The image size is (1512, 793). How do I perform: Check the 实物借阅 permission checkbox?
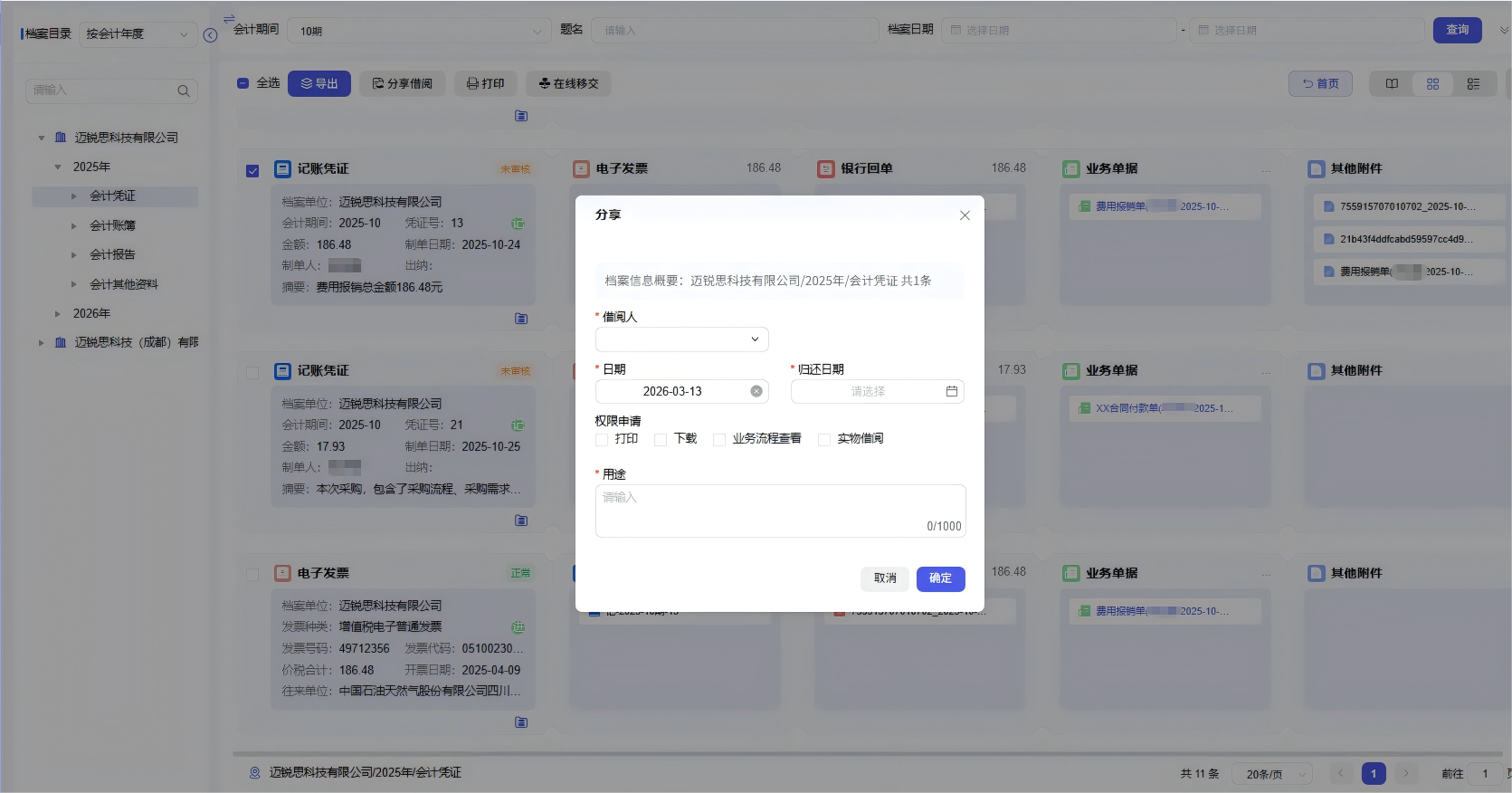pos(824,440)
